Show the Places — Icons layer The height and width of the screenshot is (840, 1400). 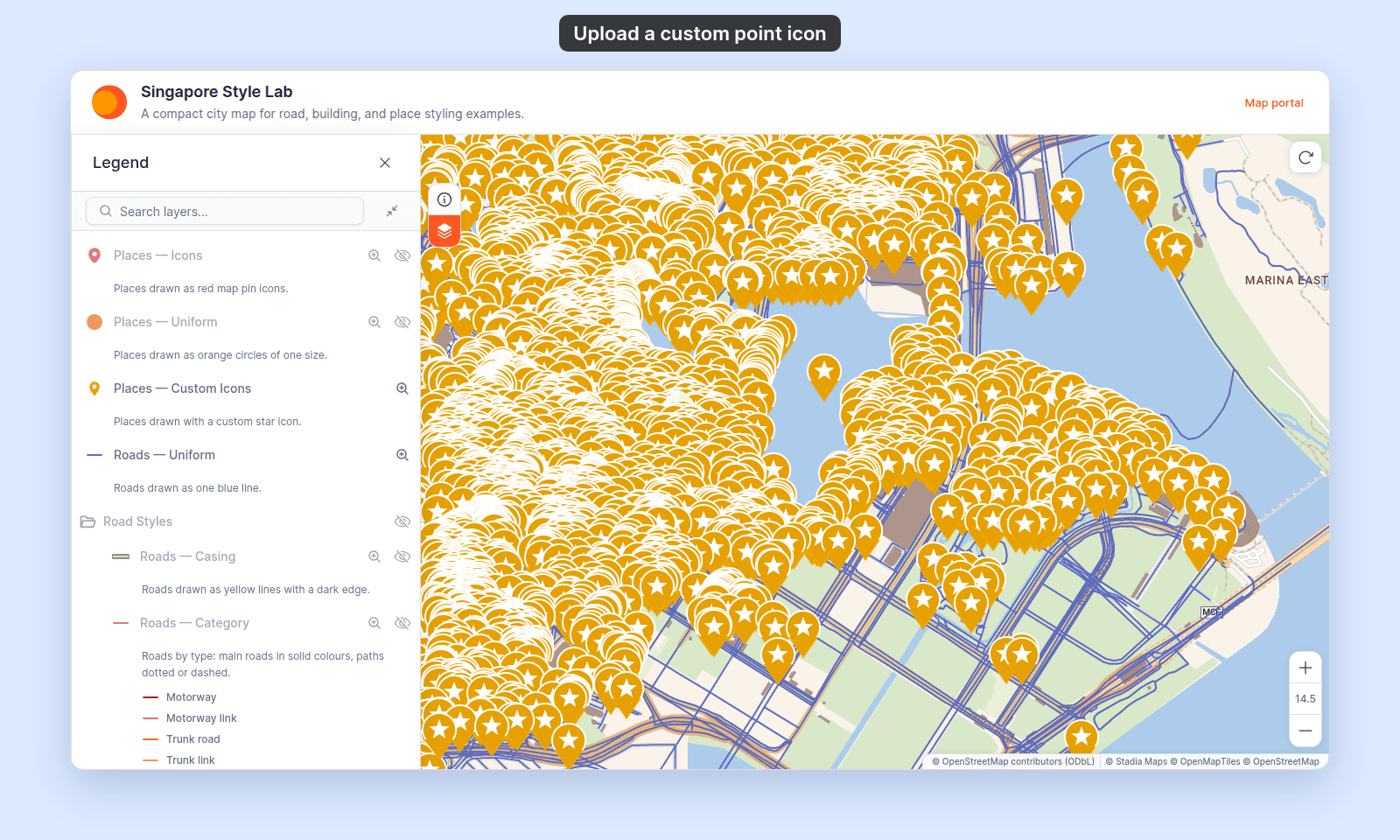click(x=402, y=255)
